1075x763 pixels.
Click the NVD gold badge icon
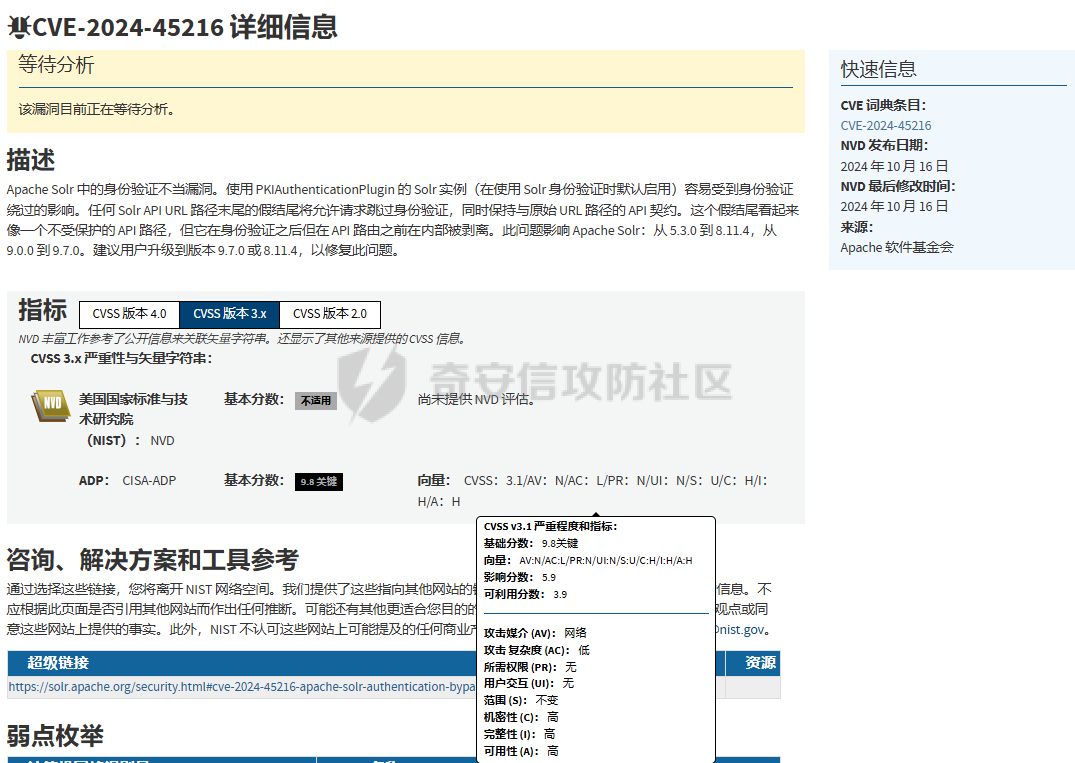pos(51,405)
